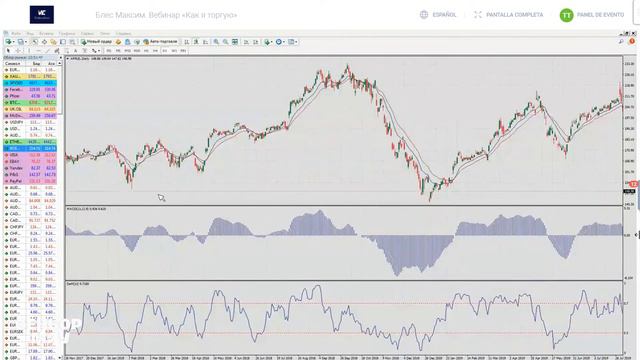Switch timeframe to M15

[127, 51]
